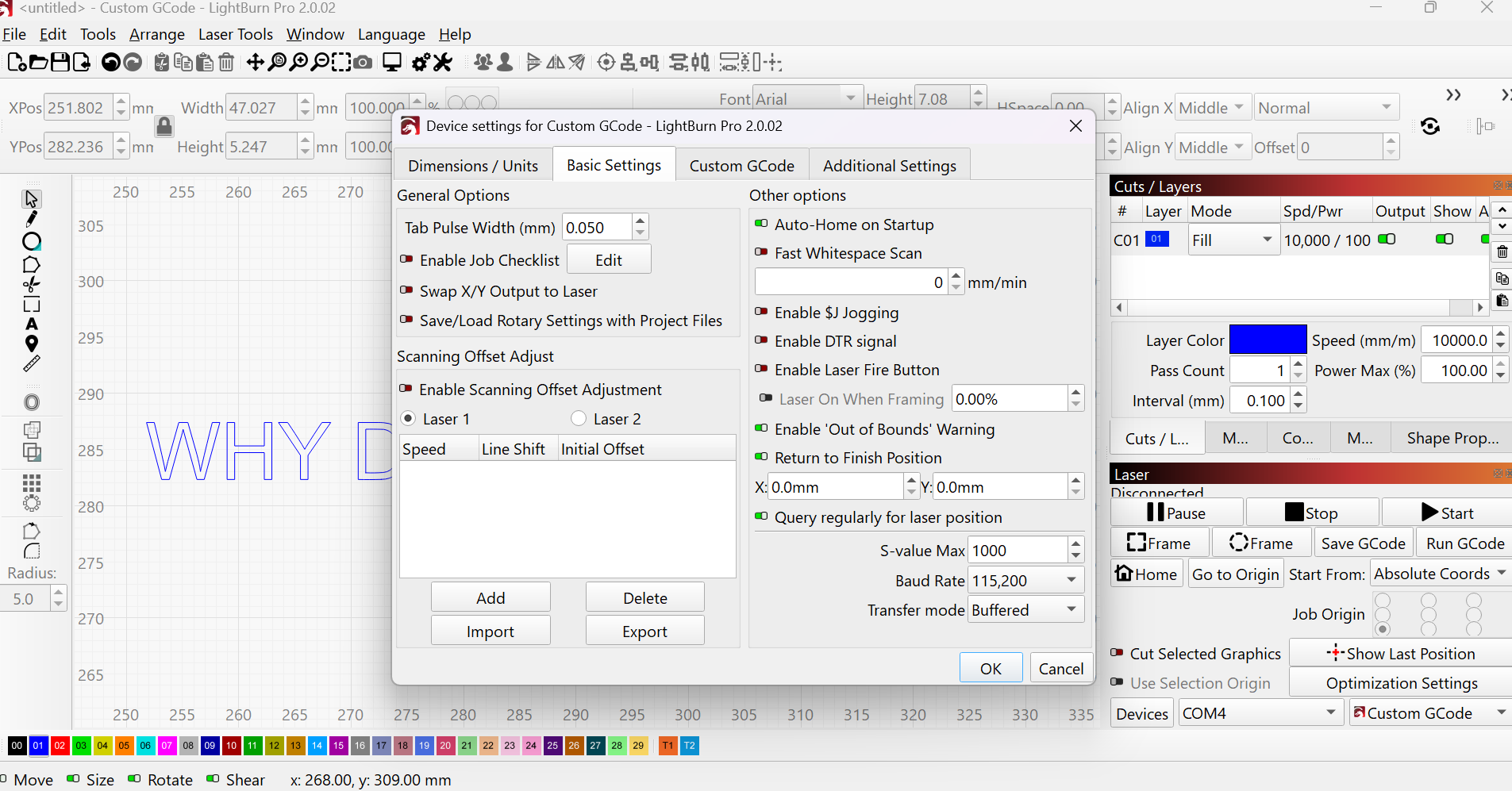The height and width of the screenshot is (791, 1512).
Task: Toggle Auto-Home on Startup
Action: click(x=761, y=224)
